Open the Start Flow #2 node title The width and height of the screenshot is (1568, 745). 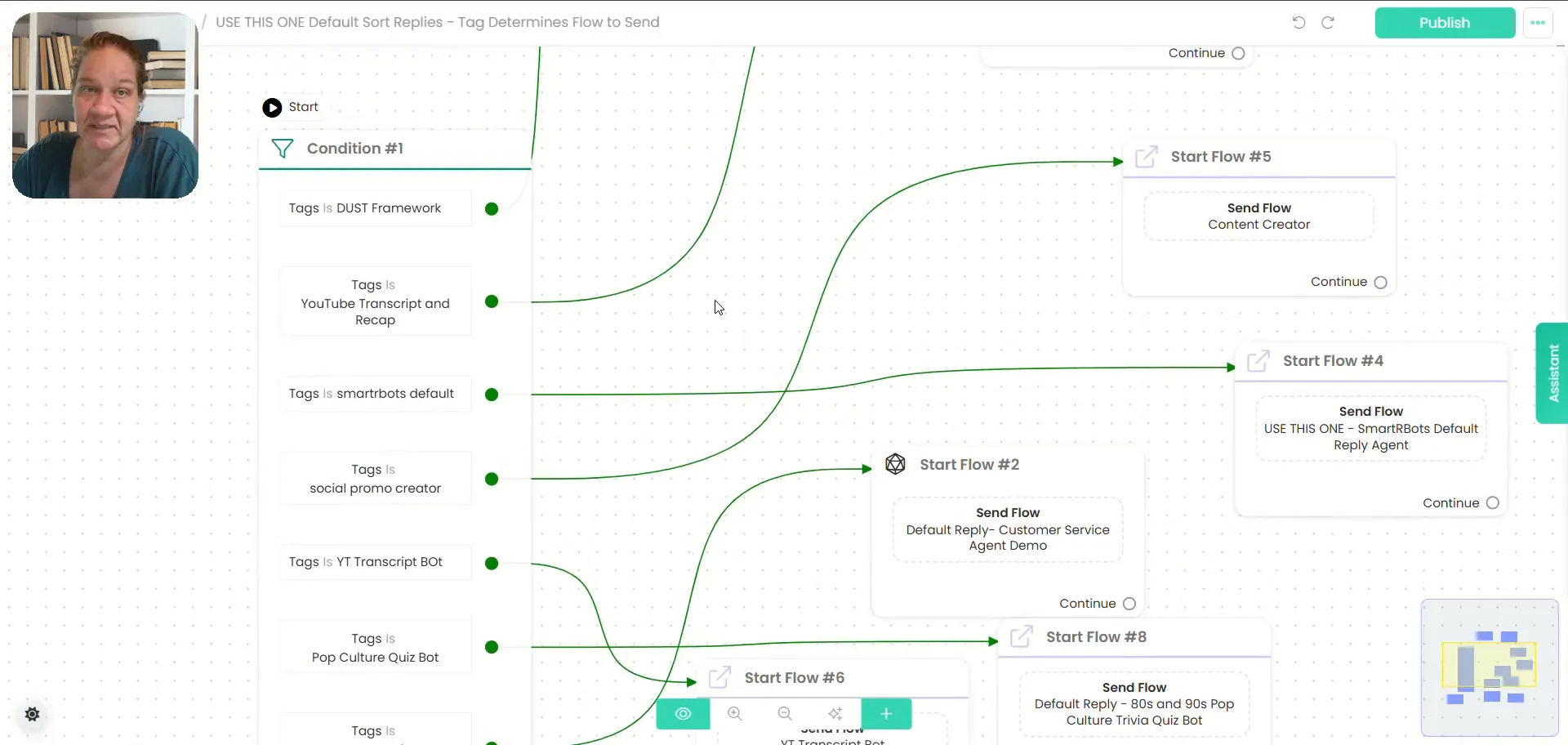969,465
